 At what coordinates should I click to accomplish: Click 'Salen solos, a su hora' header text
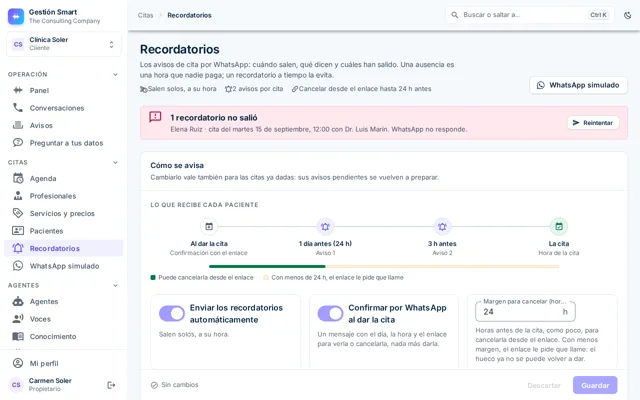tap(182, 89)
